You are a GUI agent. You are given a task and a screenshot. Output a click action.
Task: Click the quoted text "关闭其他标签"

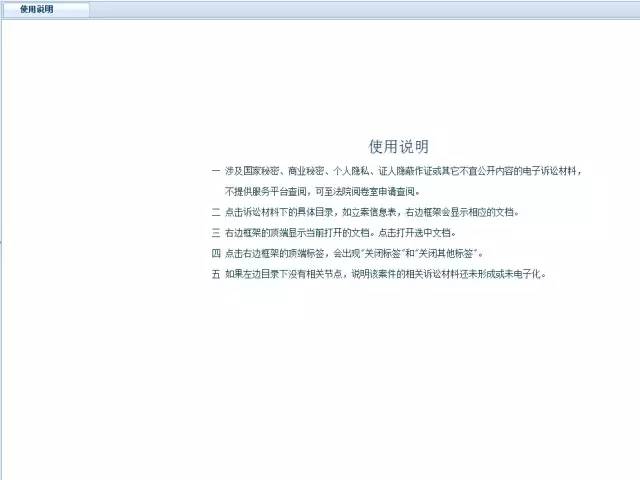(x=453, y=253)
